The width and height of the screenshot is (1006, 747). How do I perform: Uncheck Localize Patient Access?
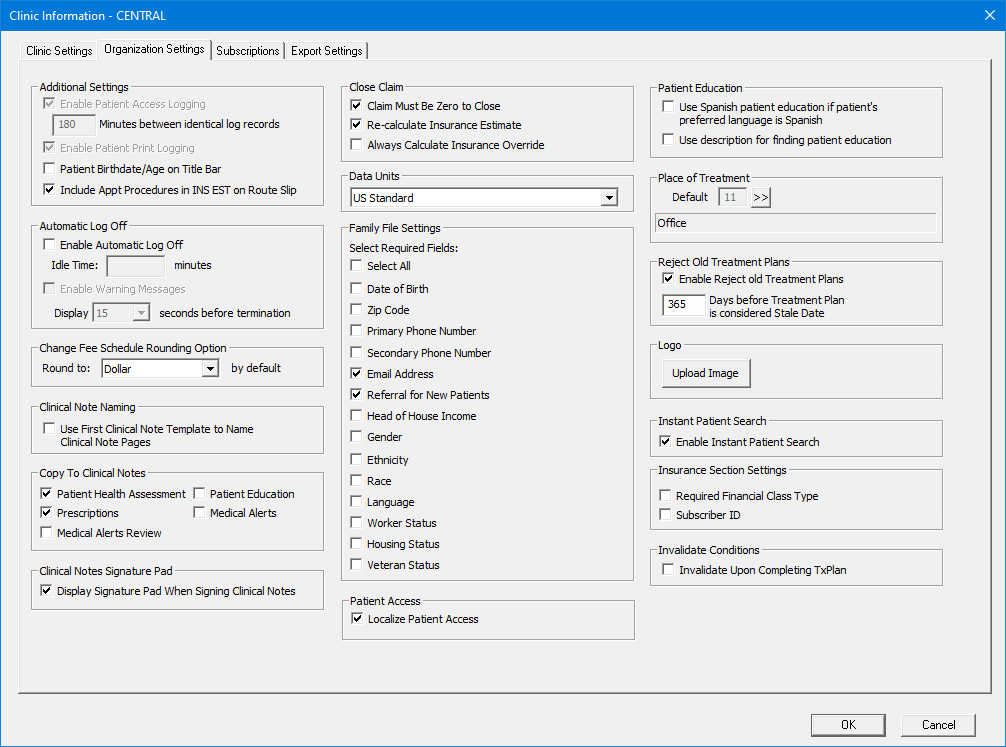[x=356, y=619]
